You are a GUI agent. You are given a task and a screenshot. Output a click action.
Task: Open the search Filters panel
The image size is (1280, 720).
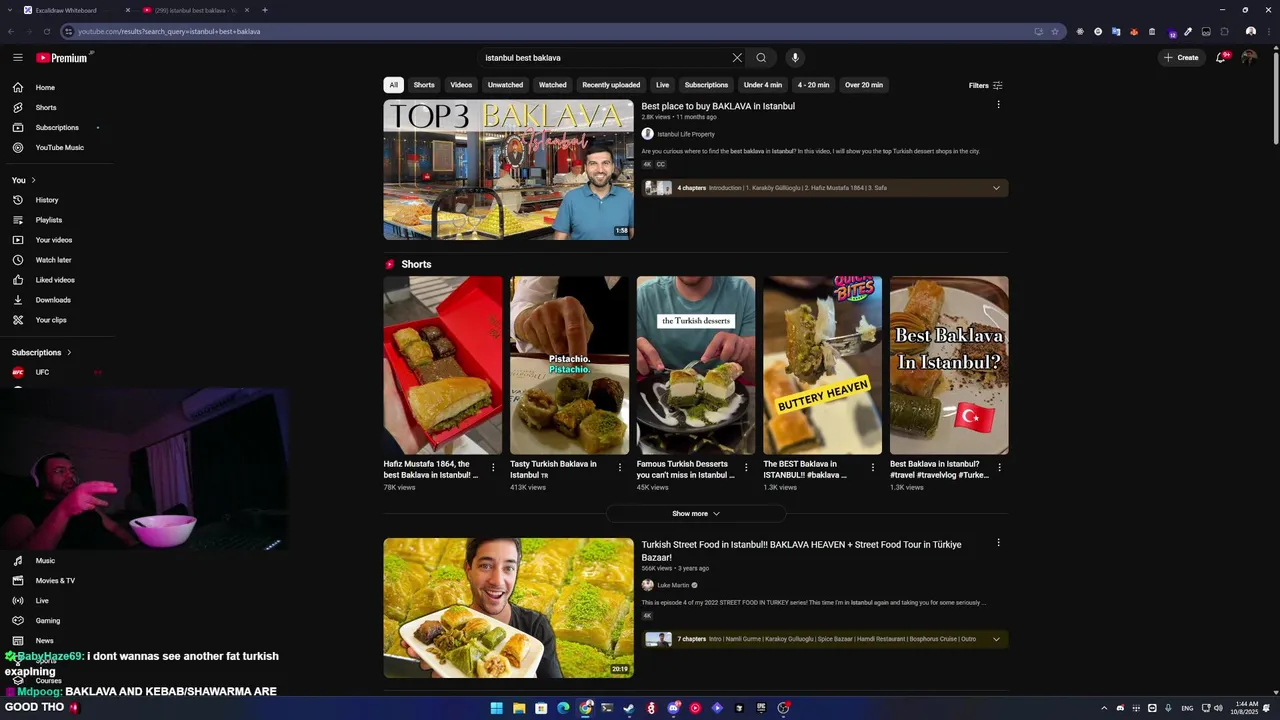pyautogui.click(x=985, y=85)
